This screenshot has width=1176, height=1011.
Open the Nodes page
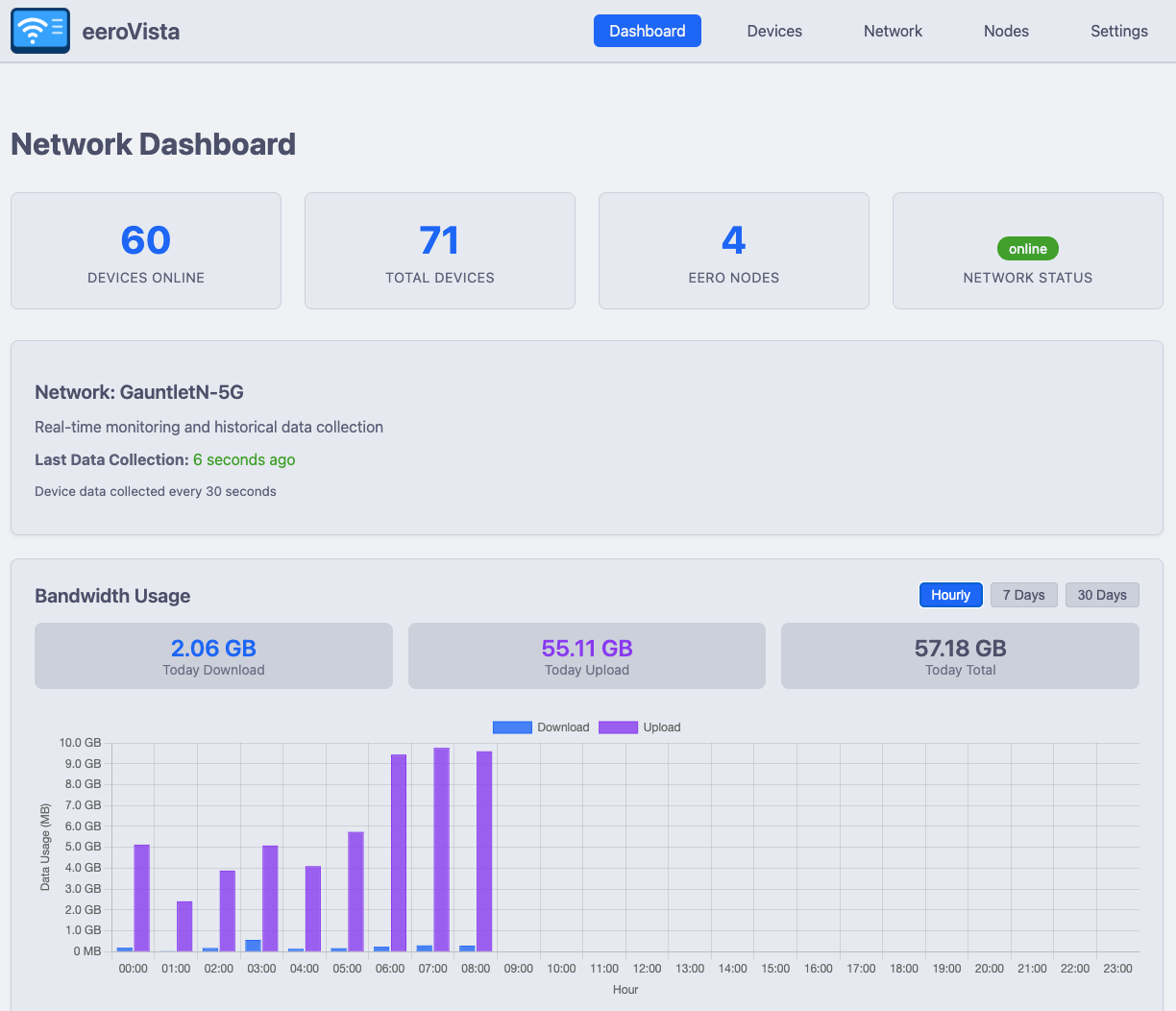(1005, 31)
